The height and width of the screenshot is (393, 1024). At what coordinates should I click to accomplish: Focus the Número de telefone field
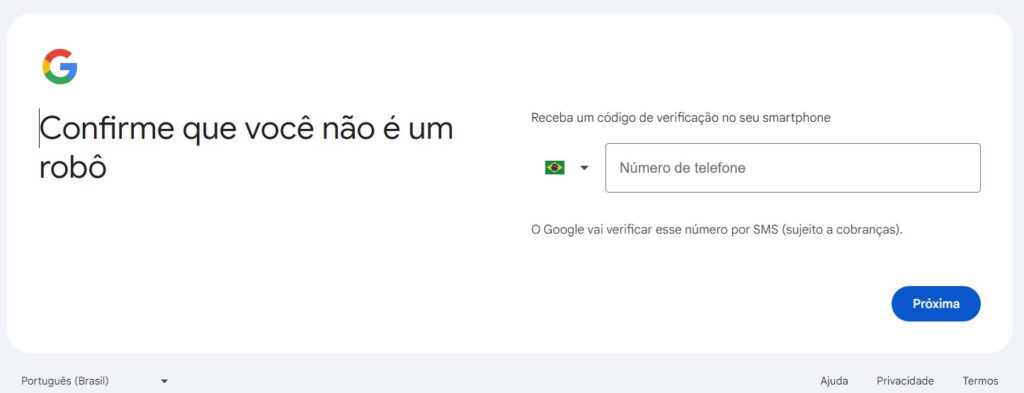(793, 168)
